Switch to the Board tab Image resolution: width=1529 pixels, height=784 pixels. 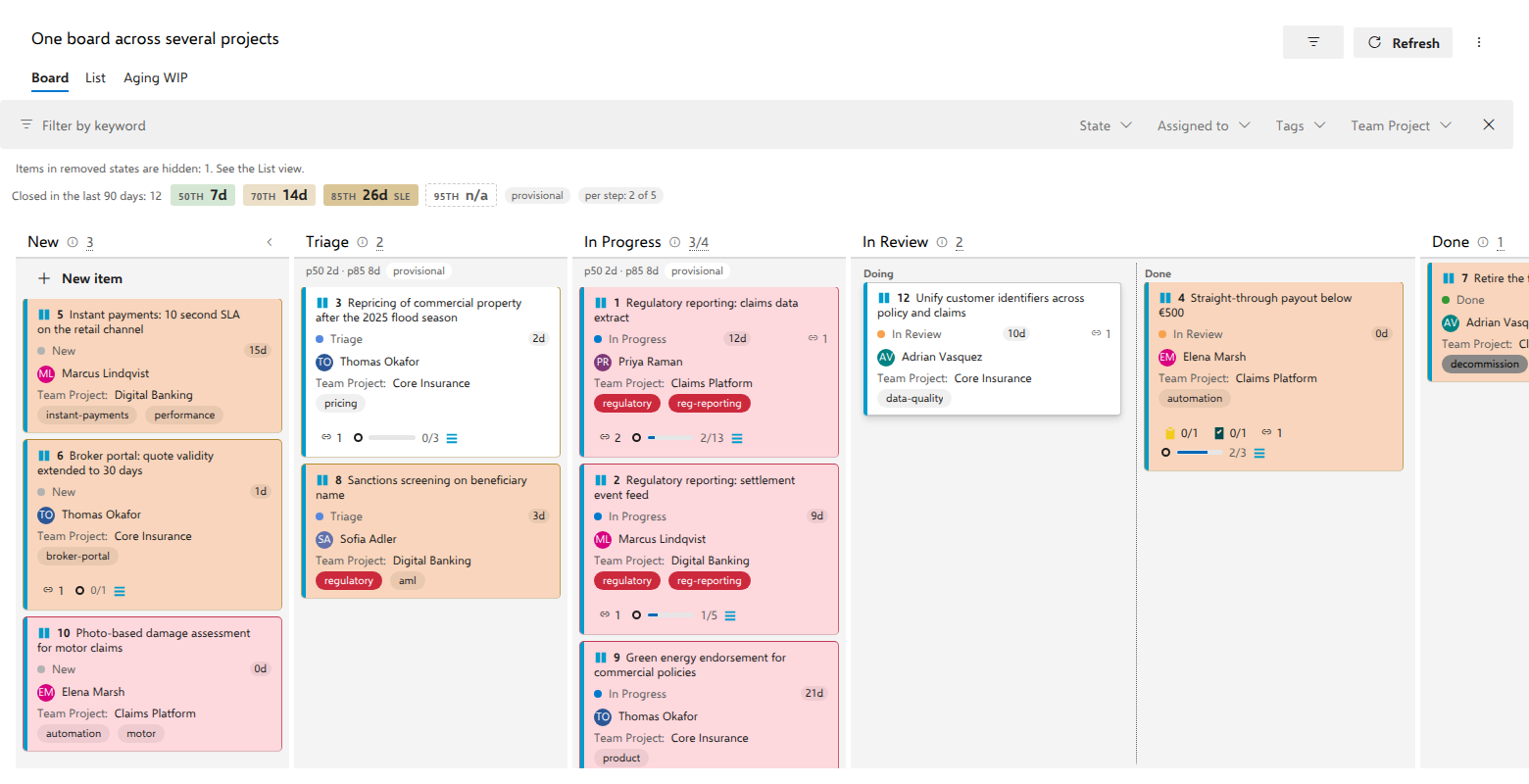[50, 78]
